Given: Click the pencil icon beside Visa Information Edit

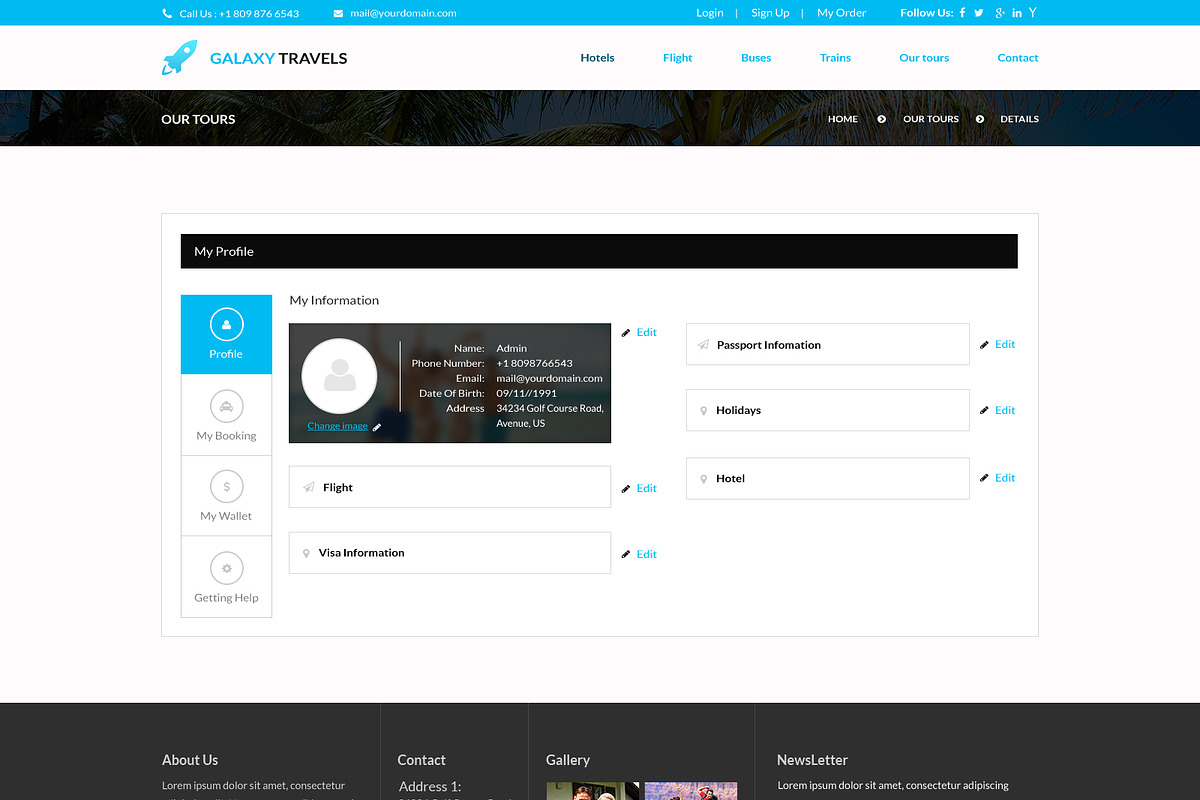Looking at the screenshot, I should click(626, 555).
